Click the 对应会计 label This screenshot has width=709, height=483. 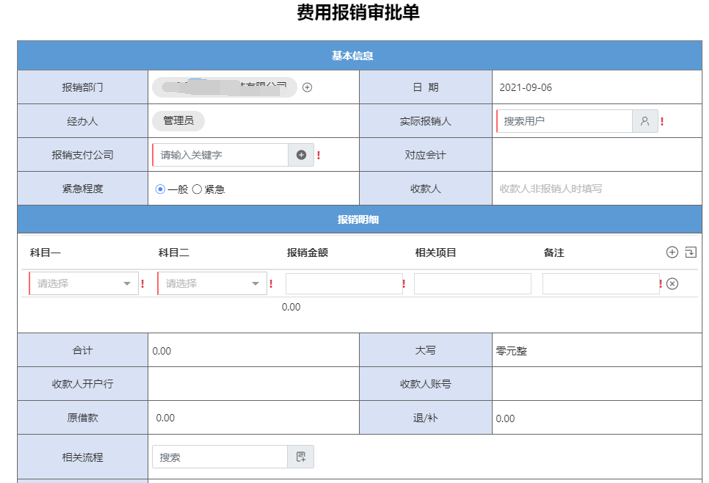pos(425,155)
